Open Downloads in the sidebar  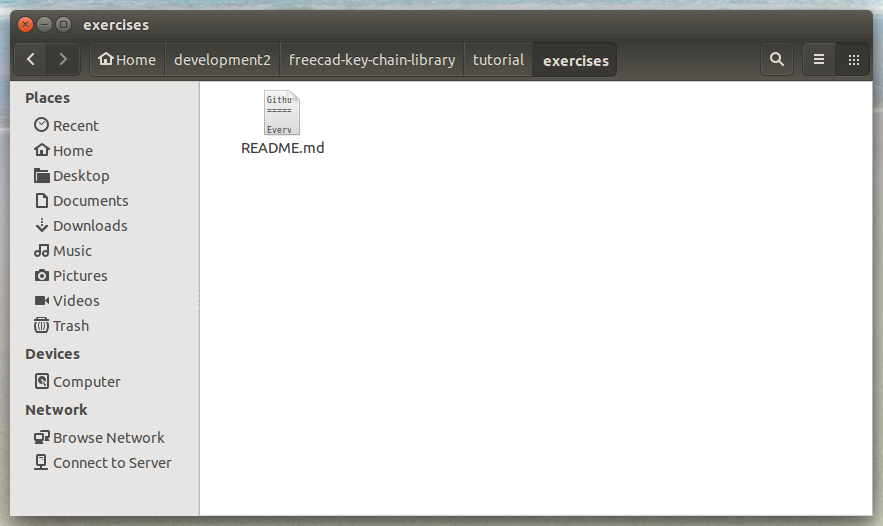(104, 226)
